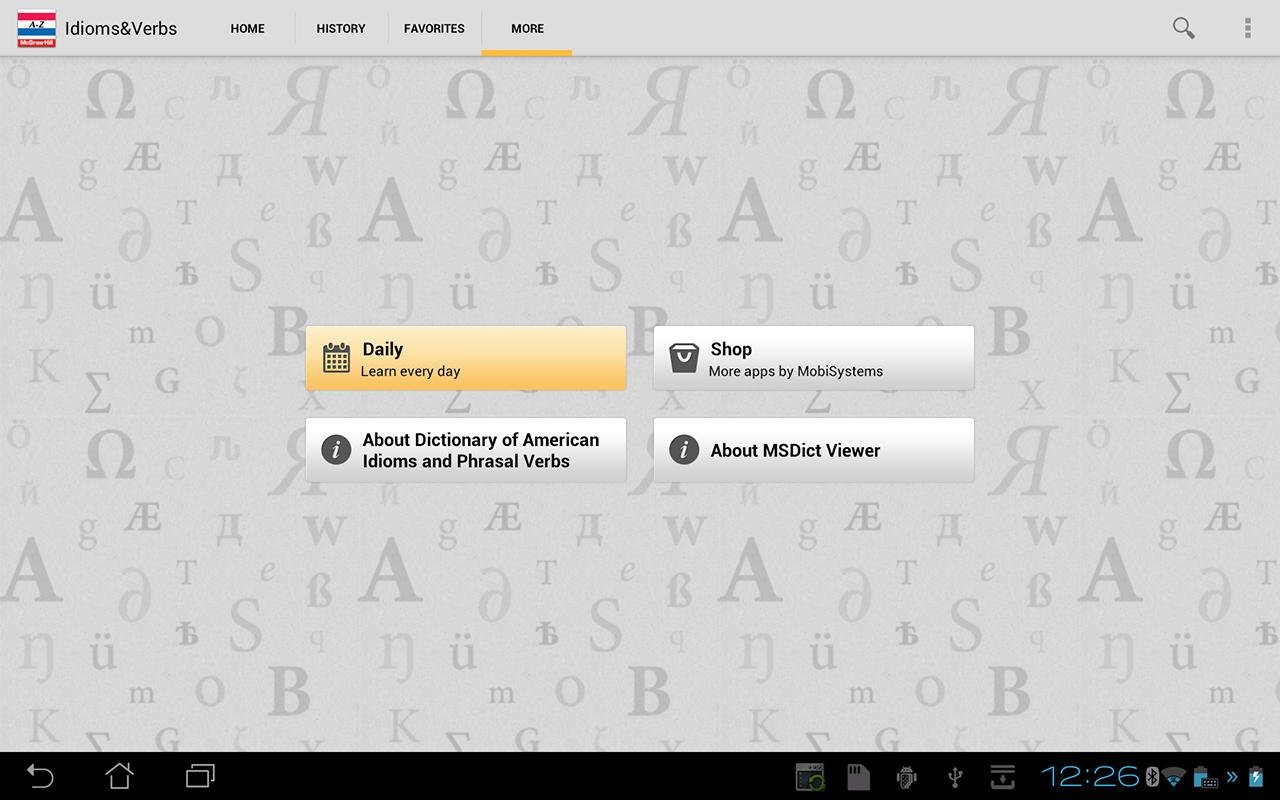Click the shopping bag icon on Shop
The width and height of the screenshot is (1280, 800).
pyautogui.click(x=684, y=358)
